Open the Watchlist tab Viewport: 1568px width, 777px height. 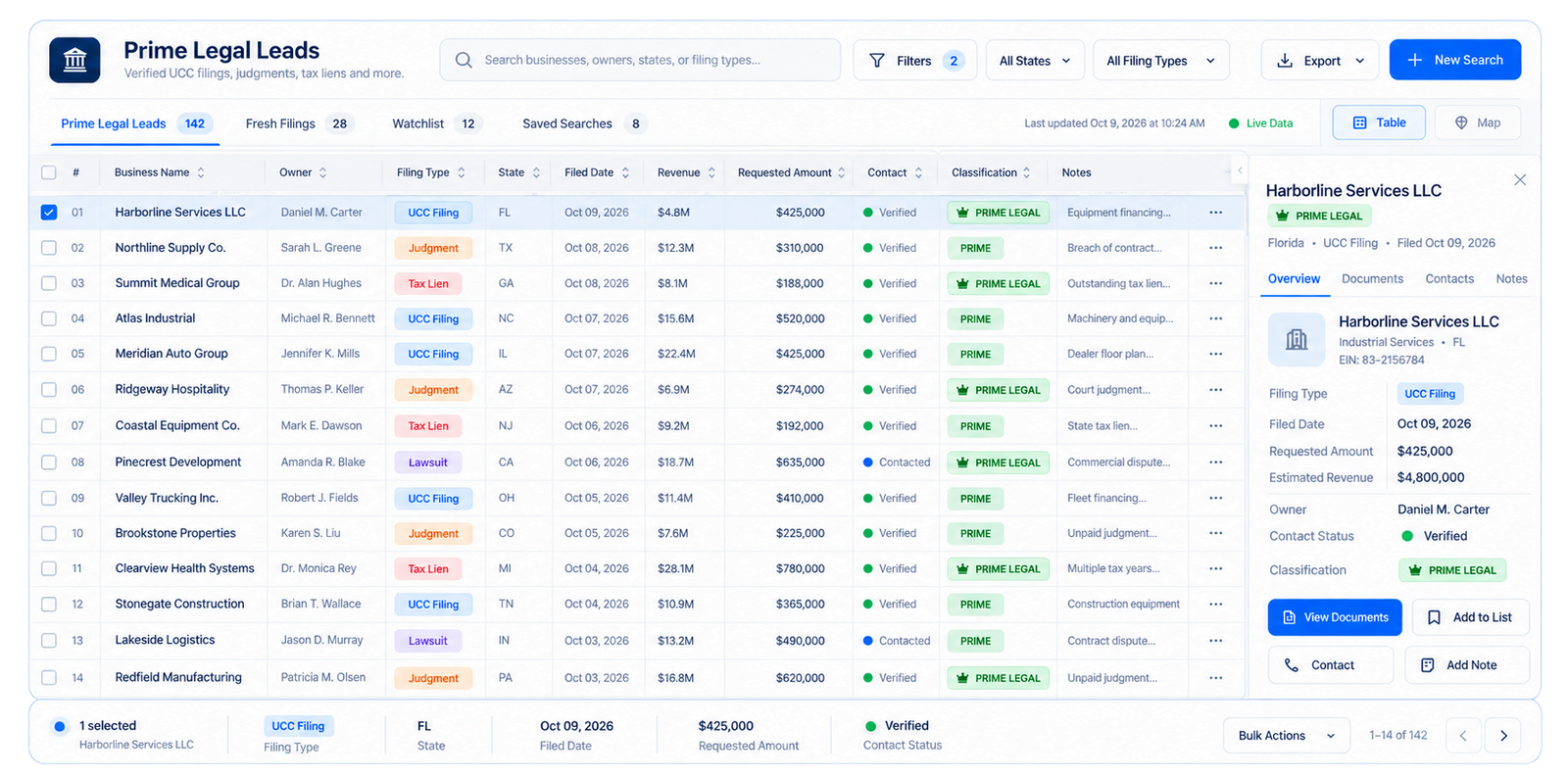[x=435, y=123]
